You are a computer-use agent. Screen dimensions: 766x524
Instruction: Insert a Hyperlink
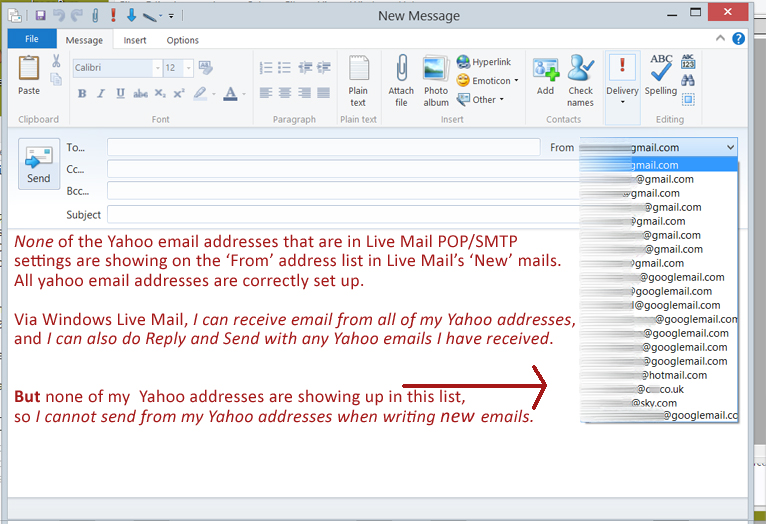point(484,62)
